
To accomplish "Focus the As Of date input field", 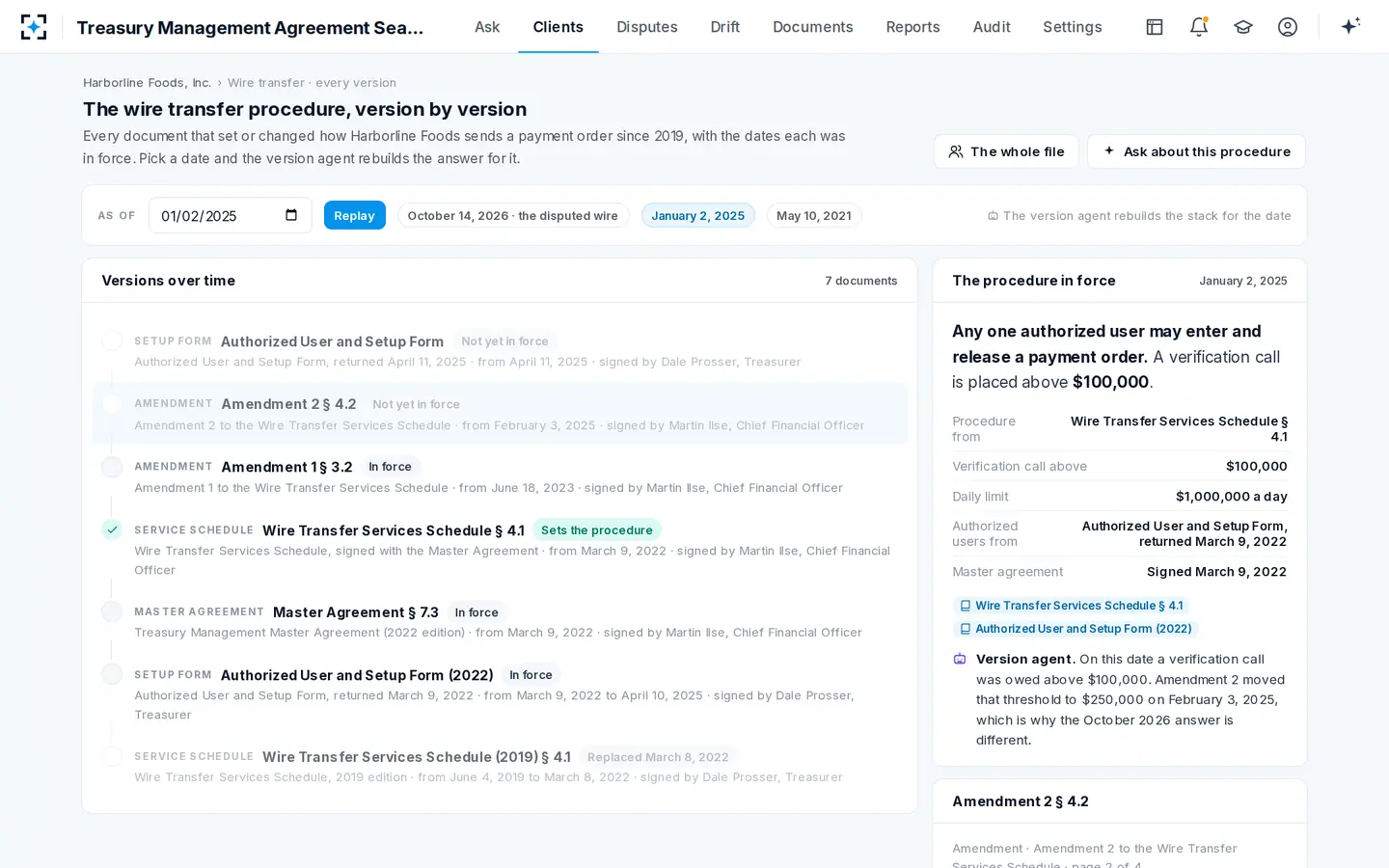I will (230, 215).
